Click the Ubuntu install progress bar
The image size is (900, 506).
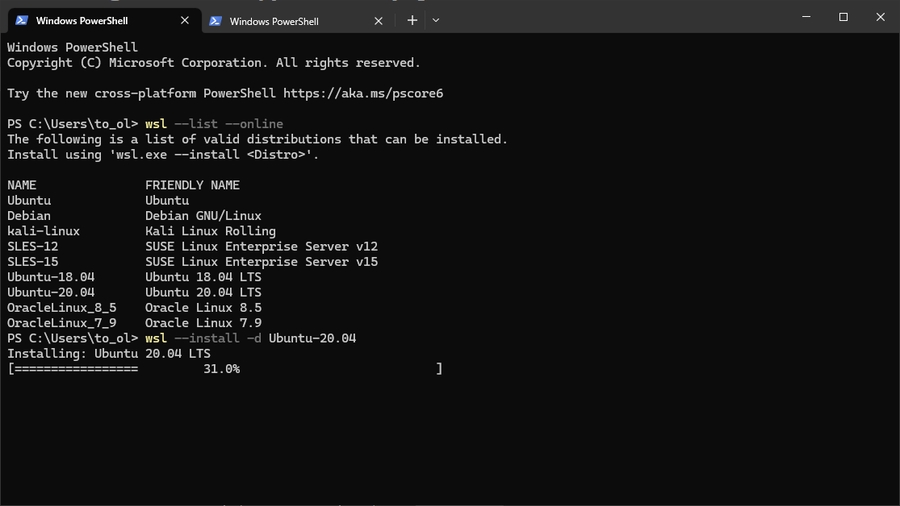click(x=224, y=369)
